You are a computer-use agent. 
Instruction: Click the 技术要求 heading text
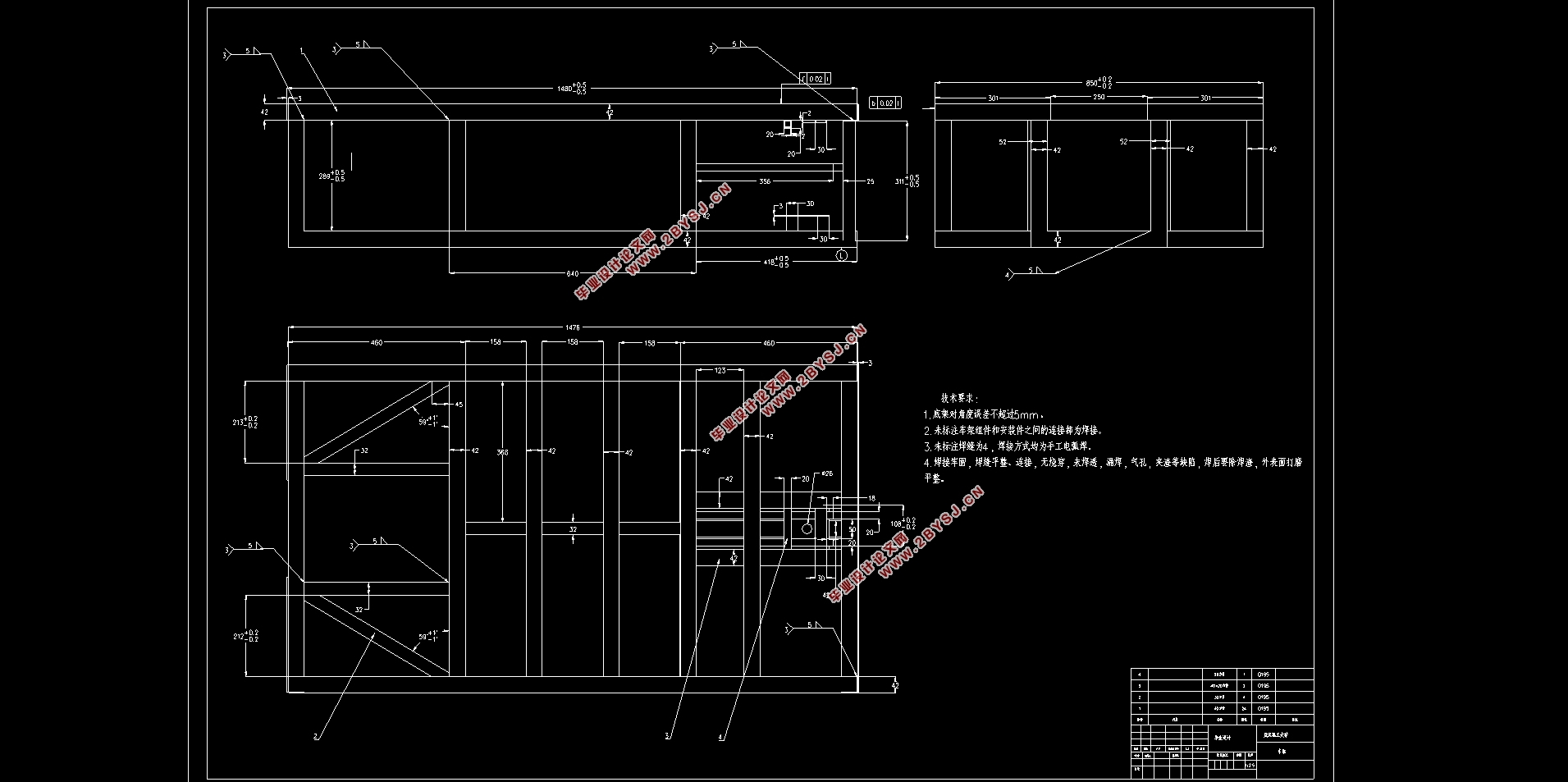click(x=958, y=397)
